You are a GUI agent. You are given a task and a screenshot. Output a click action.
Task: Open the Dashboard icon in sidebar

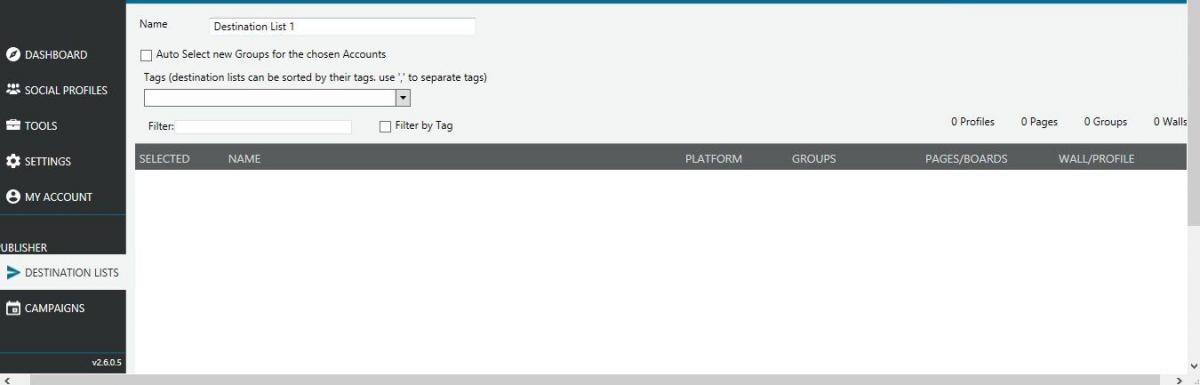click(x=12, y=55)
